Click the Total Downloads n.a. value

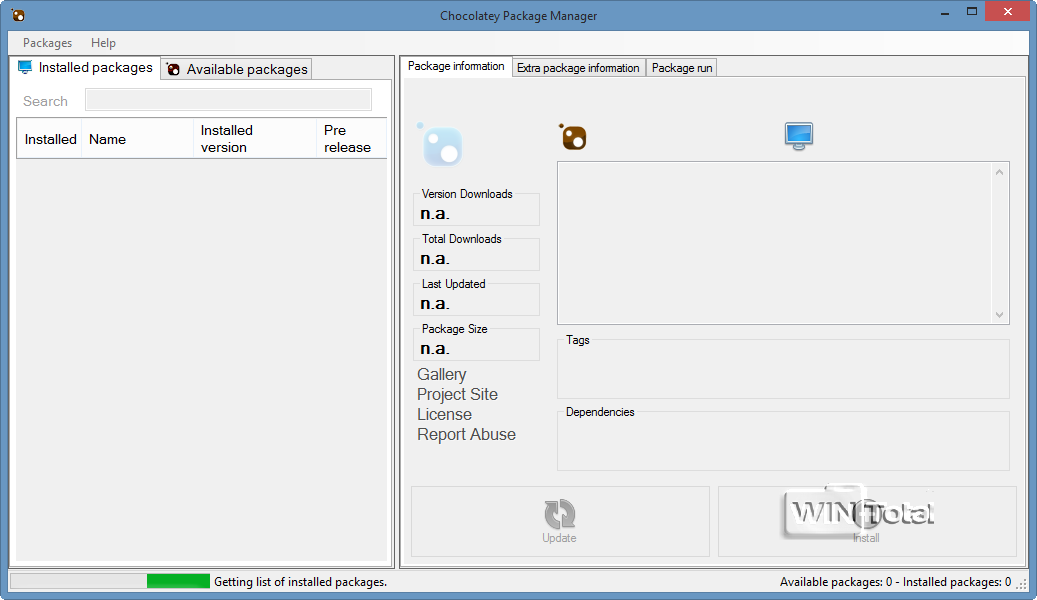(435, 259)
